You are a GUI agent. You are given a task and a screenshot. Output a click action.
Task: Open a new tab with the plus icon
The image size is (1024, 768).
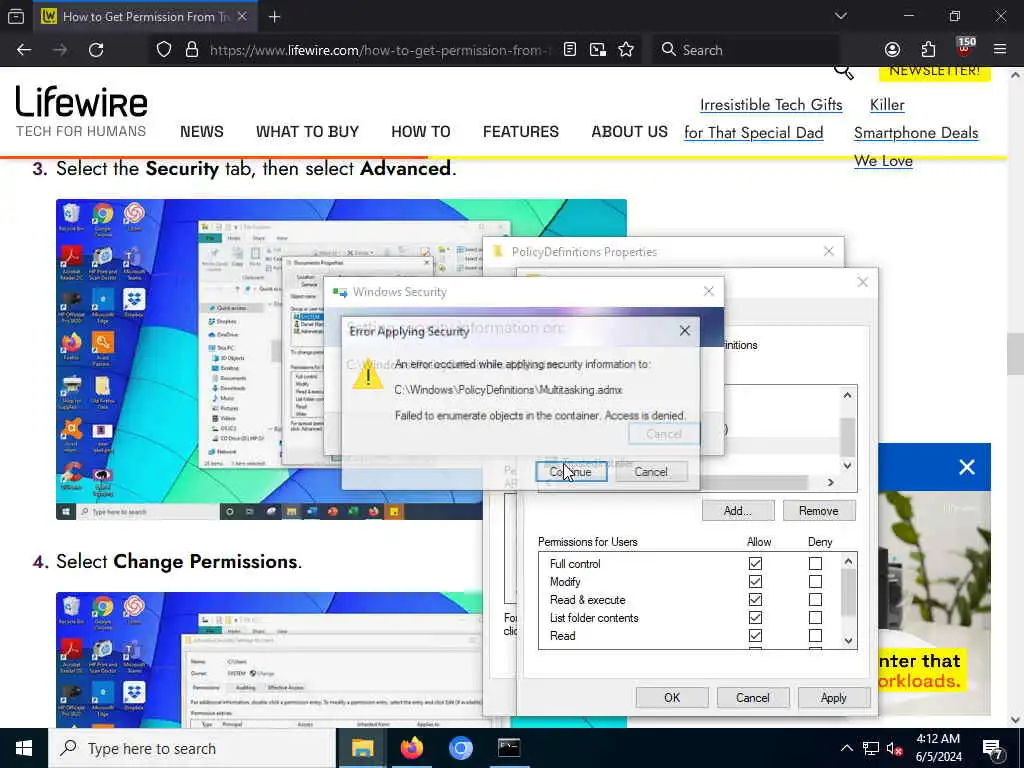tap(274, 17)
